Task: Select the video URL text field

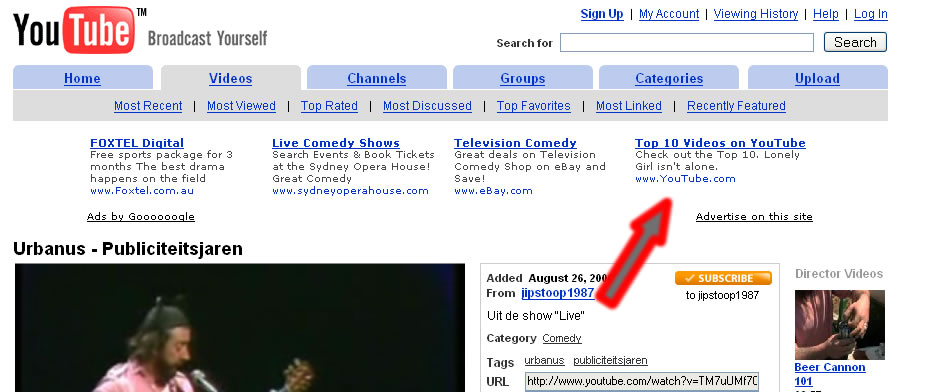Action: pos(641,381)
